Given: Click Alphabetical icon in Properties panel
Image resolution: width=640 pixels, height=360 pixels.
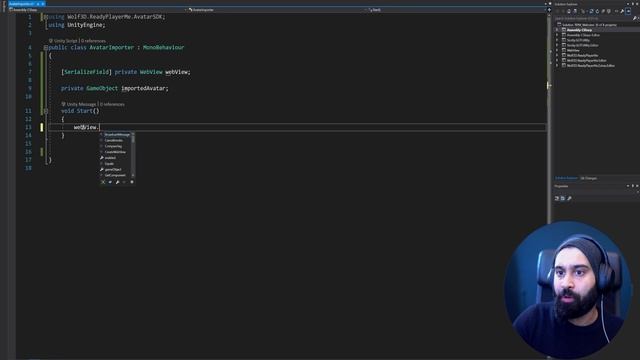Looking at the screenshot, I should coord(562,198).
